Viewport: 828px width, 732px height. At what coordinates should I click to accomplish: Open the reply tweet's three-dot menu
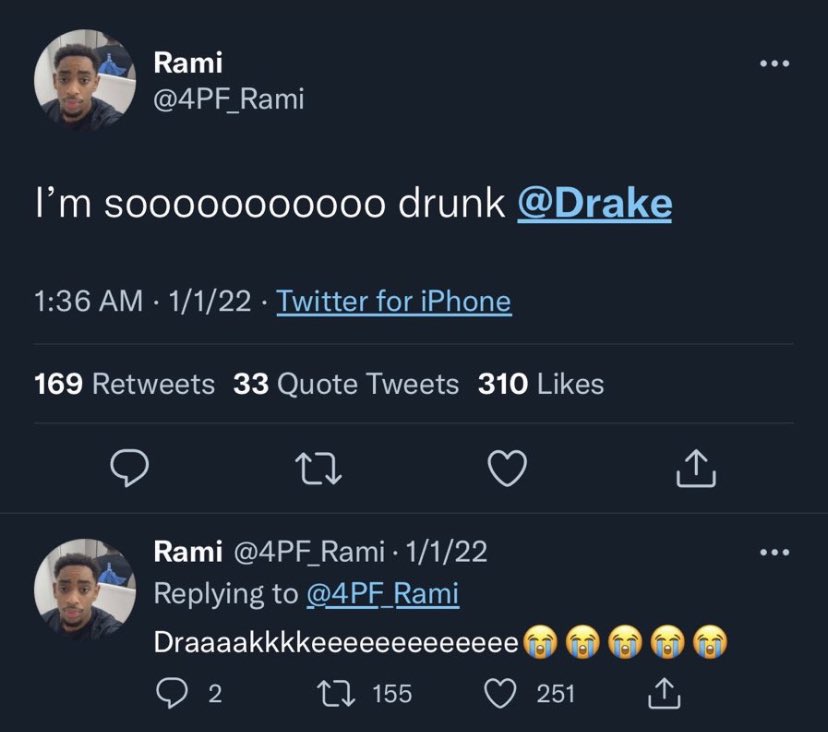(774, 552)
